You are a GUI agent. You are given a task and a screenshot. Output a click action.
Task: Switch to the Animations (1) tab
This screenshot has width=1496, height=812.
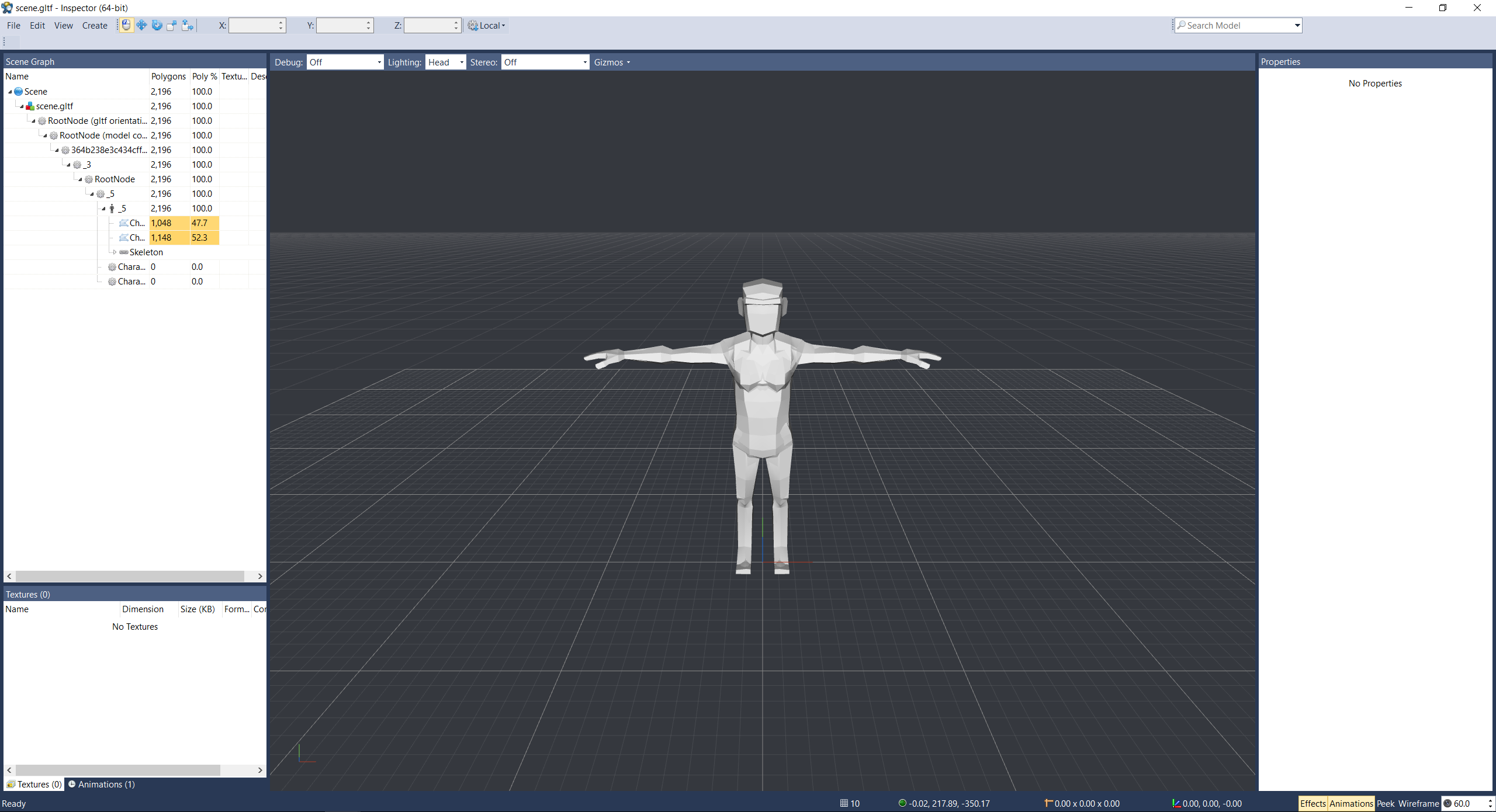pos(102,785)
